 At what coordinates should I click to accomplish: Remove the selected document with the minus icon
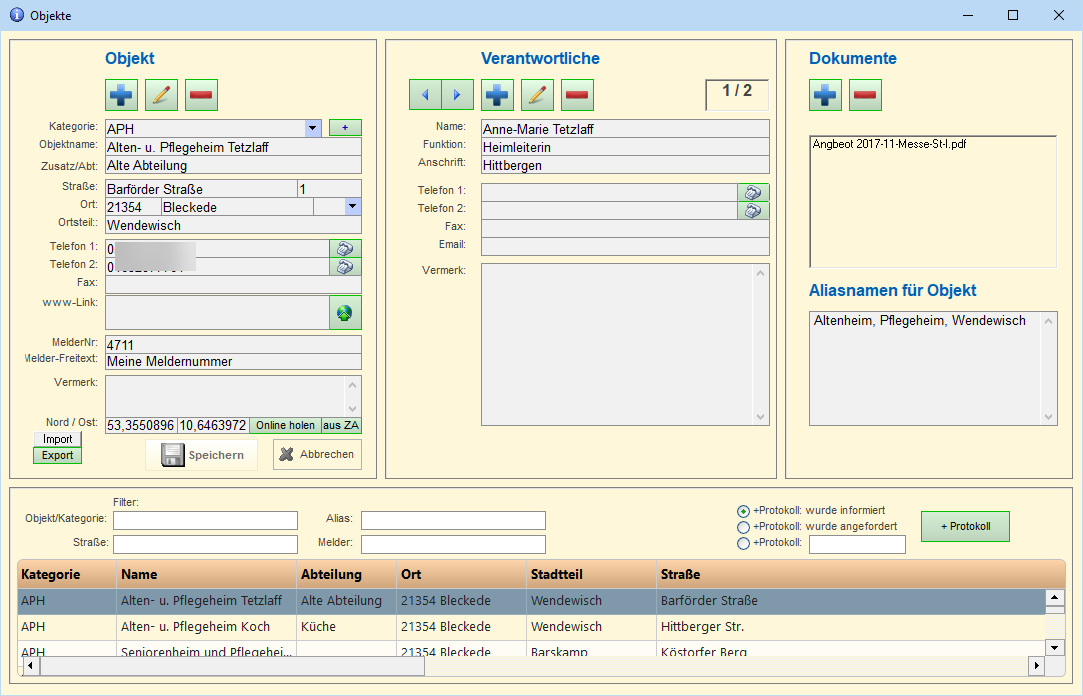point(865,95)
